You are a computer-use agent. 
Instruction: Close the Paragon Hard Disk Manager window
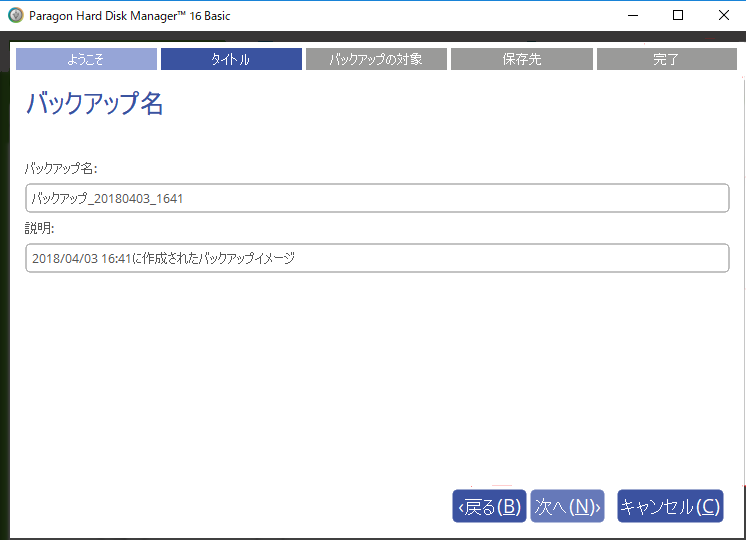click(723, 15)
